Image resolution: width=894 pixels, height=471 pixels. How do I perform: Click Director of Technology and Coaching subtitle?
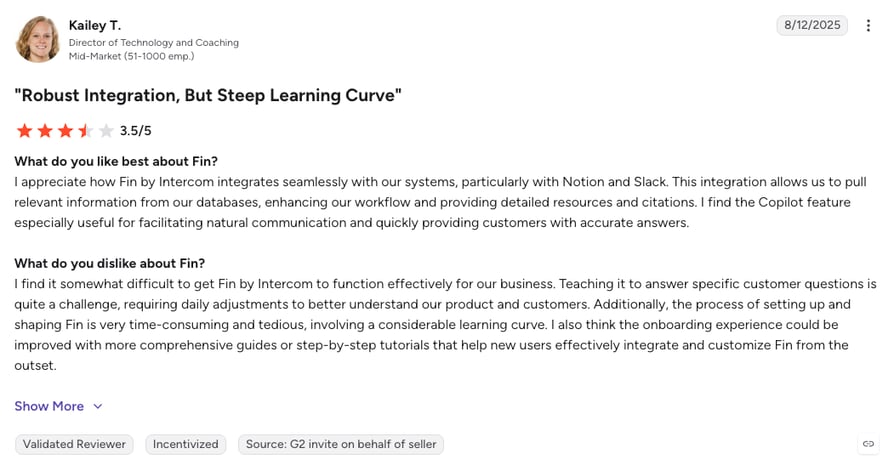154,43
